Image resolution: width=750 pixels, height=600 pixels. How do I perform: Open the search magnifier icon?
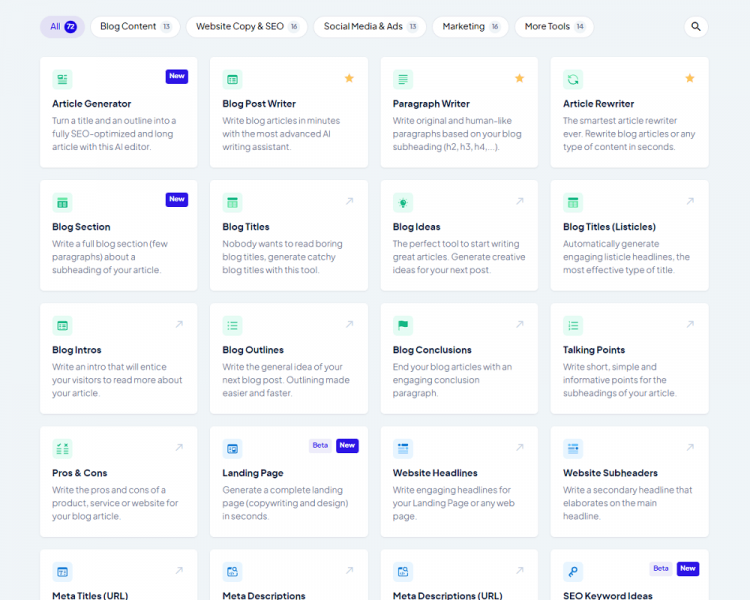click(696, 27)
